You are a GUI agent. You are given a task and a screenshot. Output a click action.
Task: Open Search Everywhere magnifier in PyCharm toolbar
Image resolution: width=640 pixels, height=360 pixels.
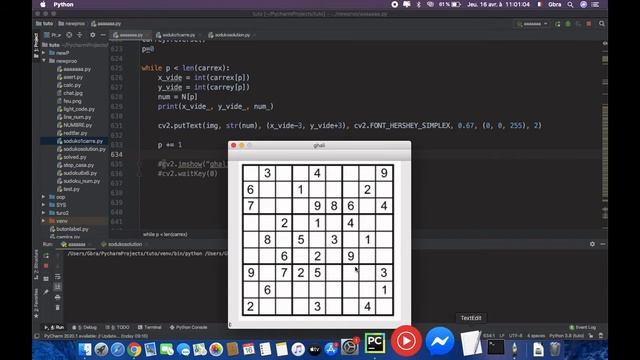tap(602, 24)
